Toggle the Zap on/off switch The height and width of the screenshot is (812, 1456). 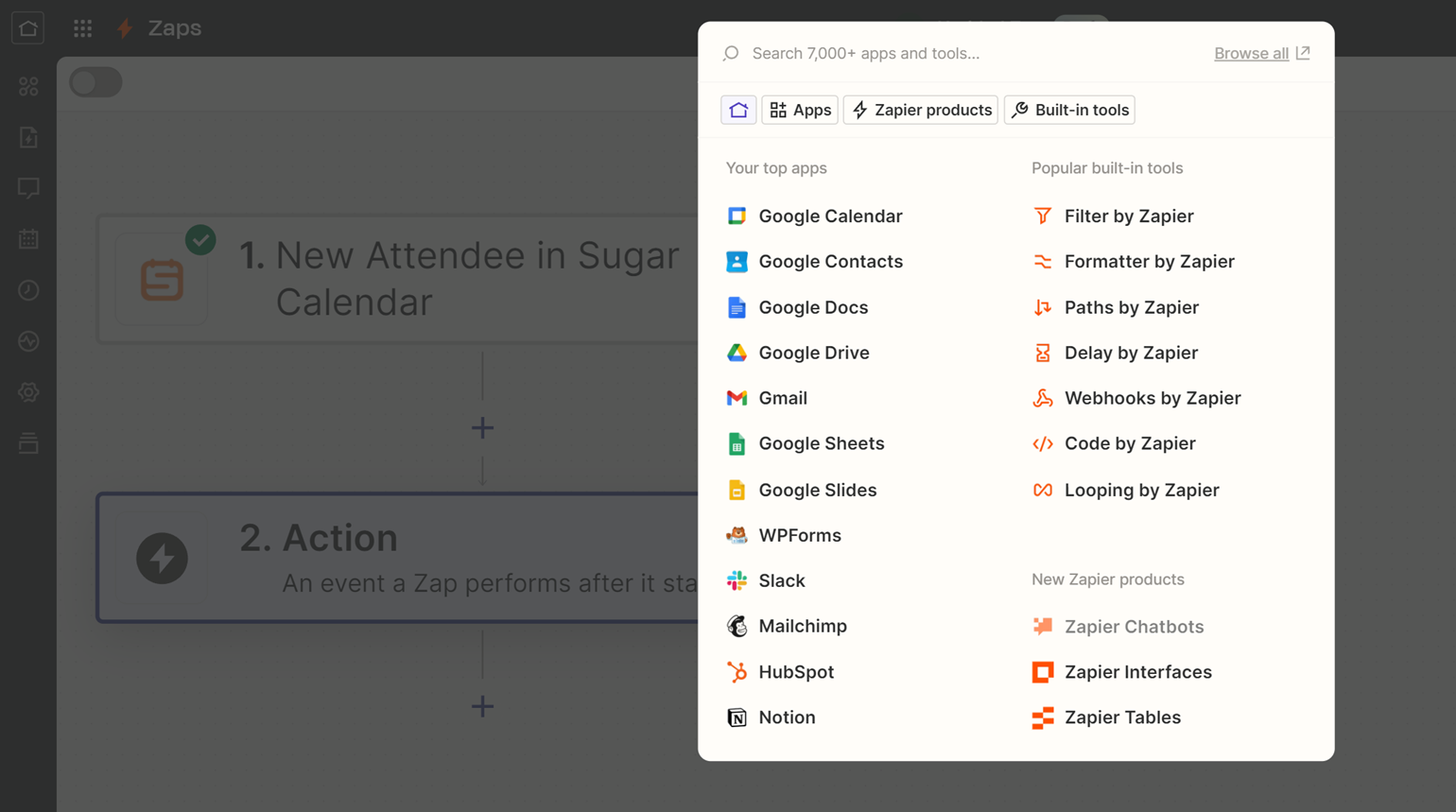[x=95, y=82]
